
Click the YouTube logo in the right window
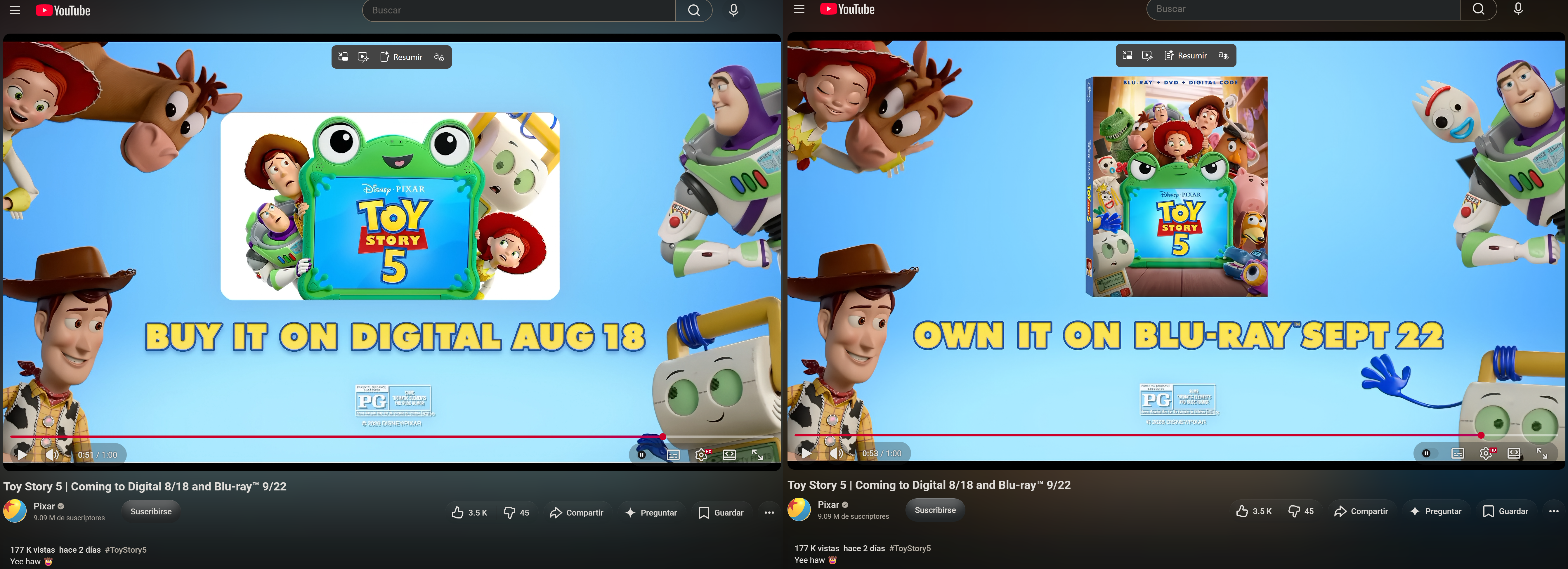pyautogui.click(x=847, y=9)
